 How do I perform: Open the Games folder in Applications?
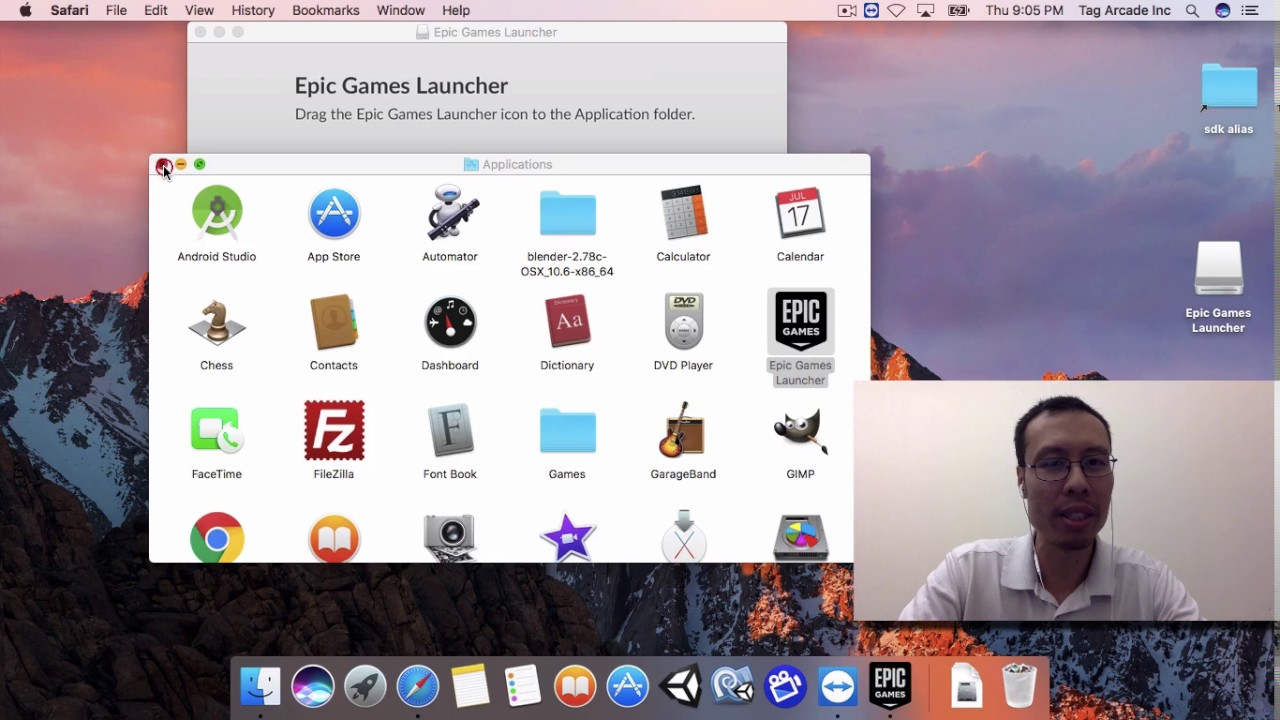pyautogui.click(x=567, y=431)
